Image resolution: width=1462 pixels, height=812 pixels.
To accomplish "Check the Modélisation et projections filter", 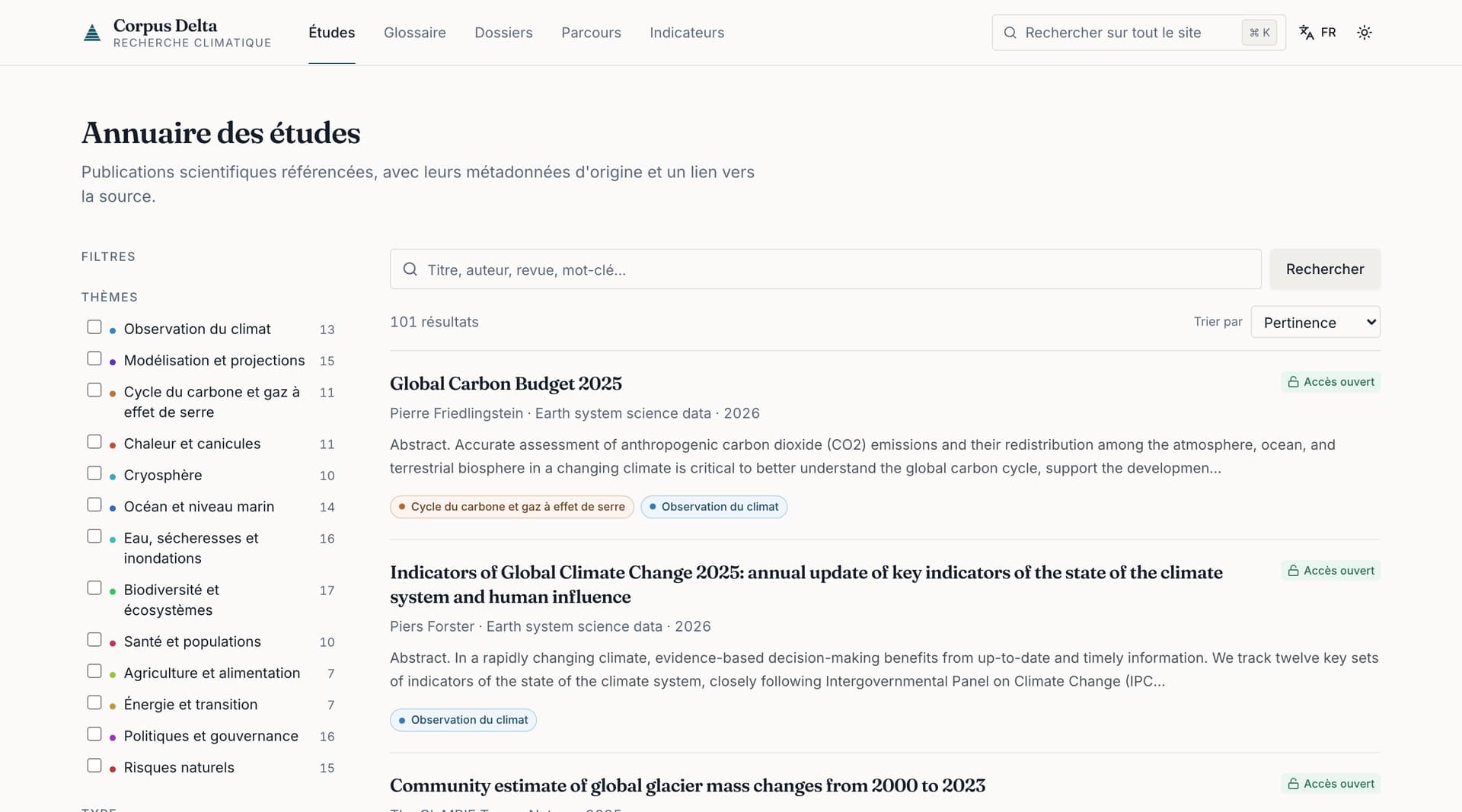I will pyautogui.click(x=94, y=358).
